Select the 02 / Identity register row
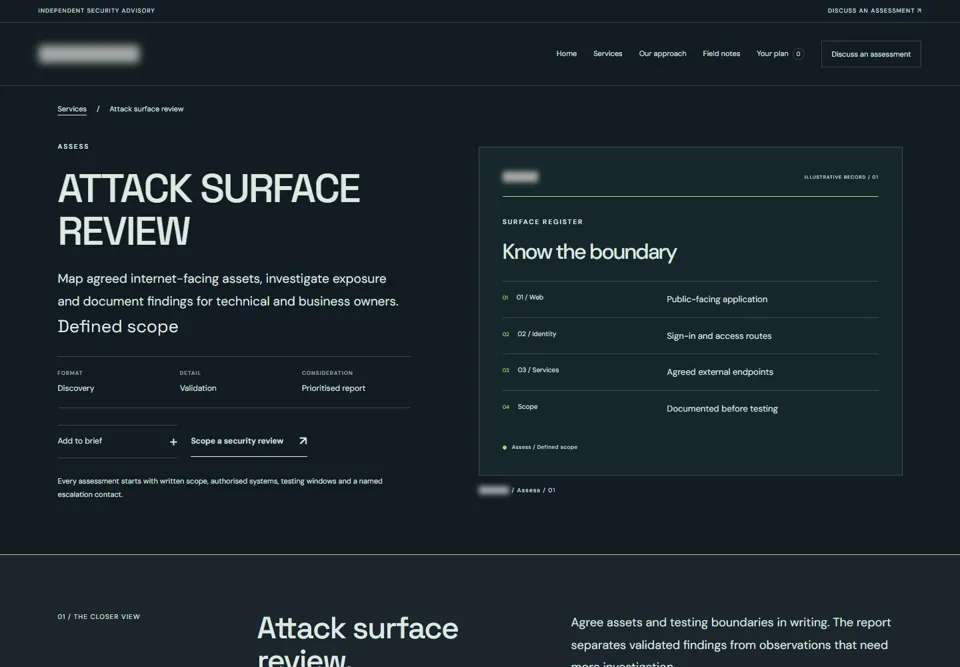The width and height of the screenshot is (960, 667). (690, 336)
